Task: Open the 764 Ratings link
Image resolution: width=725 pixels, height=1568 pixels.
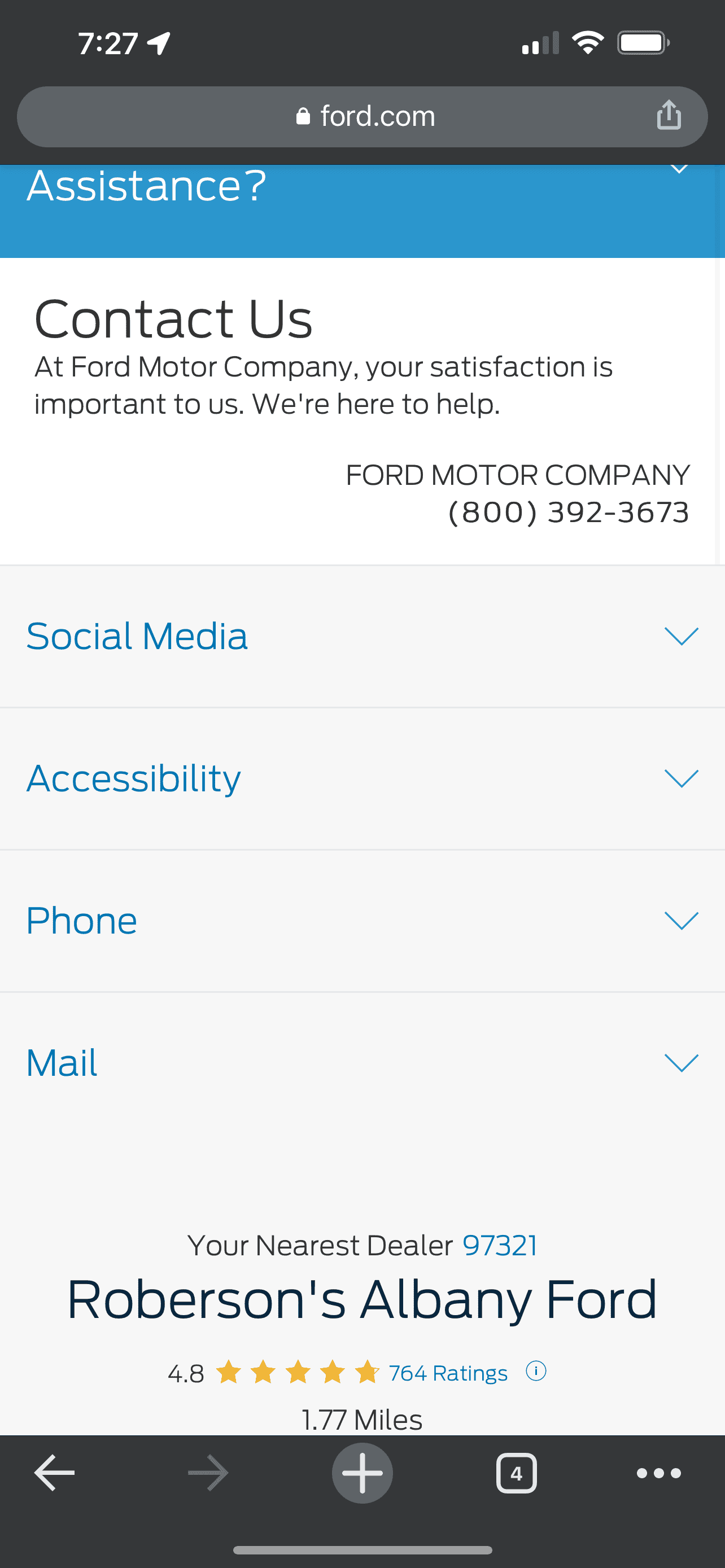Action: (x=448, y=1373)
